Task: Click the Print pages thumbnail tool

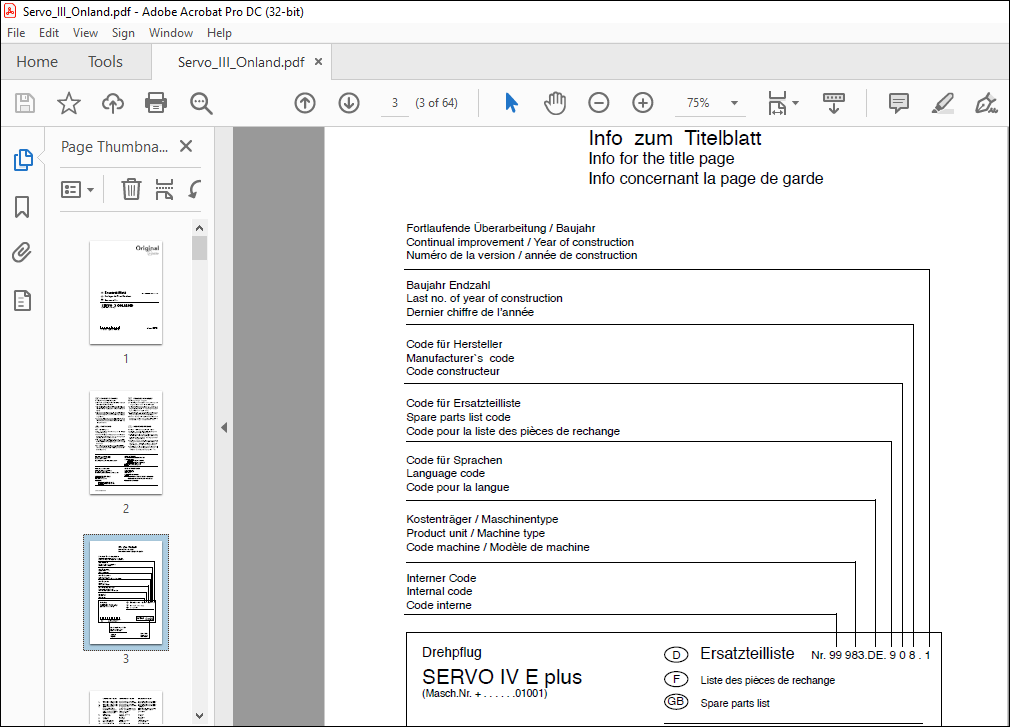Action: pos(164,189)
